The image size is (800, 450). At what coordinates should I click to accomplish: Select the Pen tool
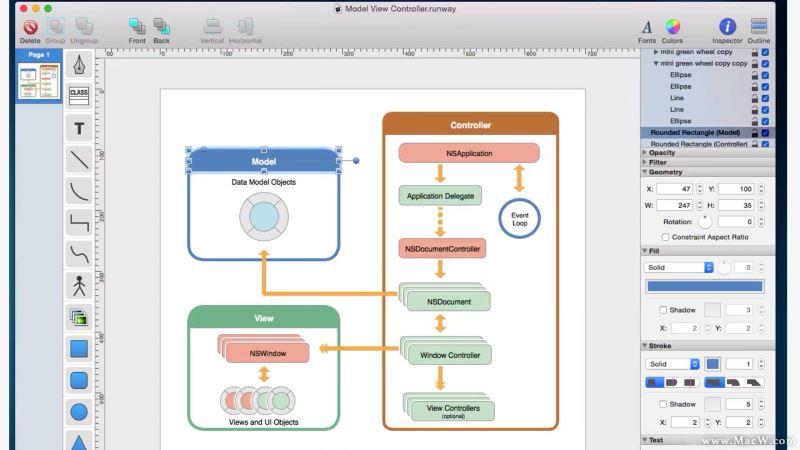pos(79,65)
